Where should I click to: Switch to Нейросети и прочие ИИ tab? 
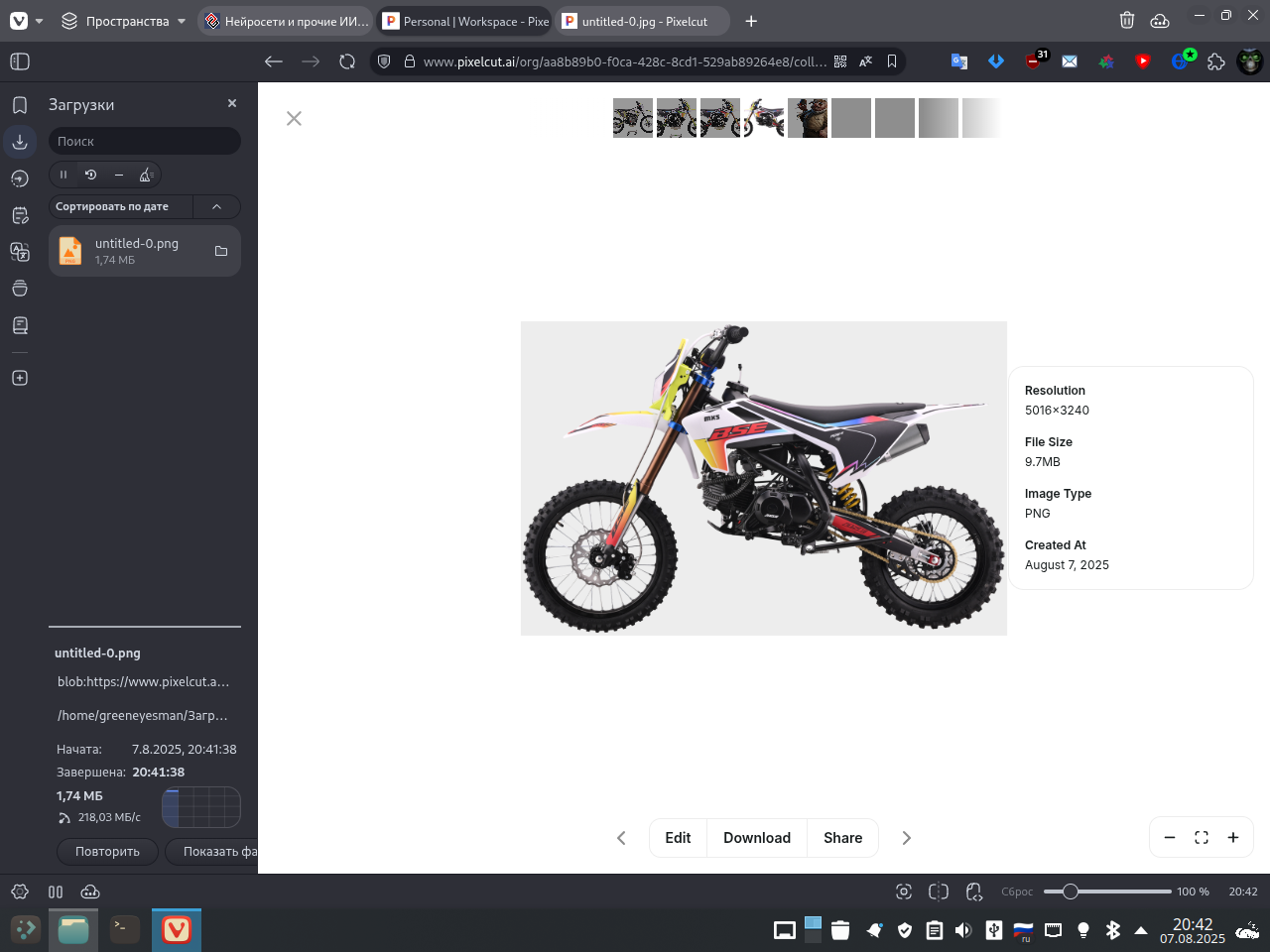(x=286, y=21)
